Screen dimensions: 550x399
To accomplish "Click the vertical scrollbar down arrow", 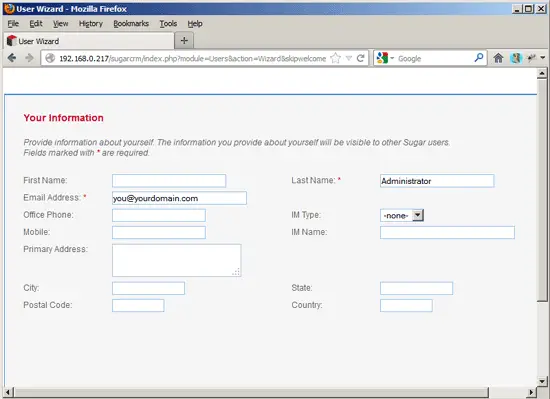I will 542,381.
